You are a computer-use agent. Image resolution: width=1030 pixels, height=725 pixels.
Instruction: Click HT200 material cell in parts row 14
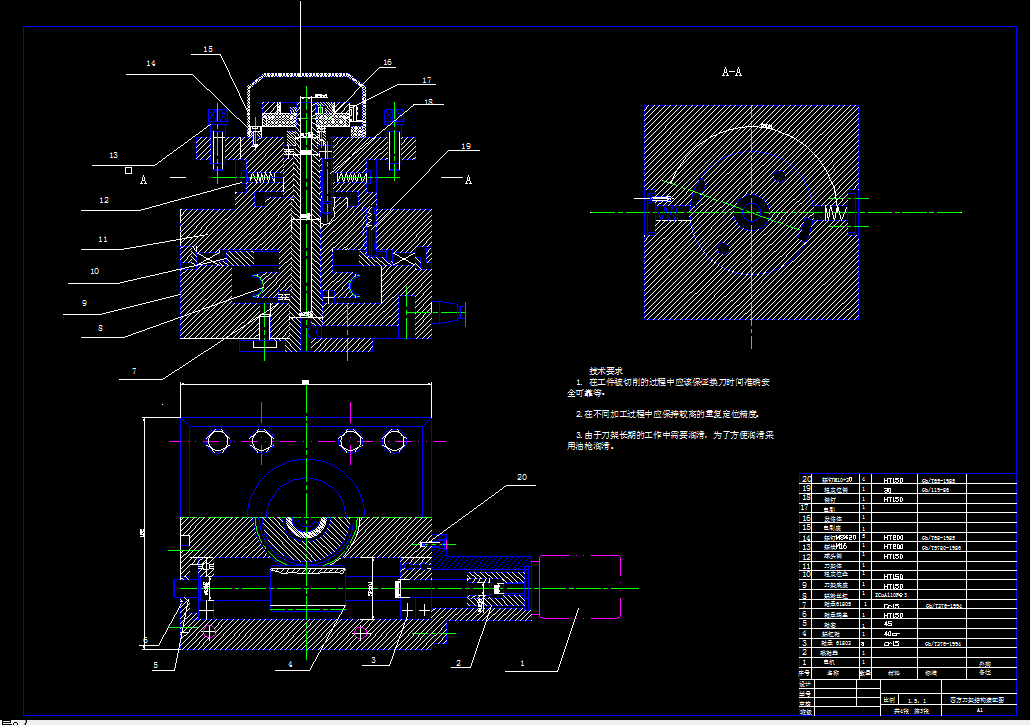[893, 538]
